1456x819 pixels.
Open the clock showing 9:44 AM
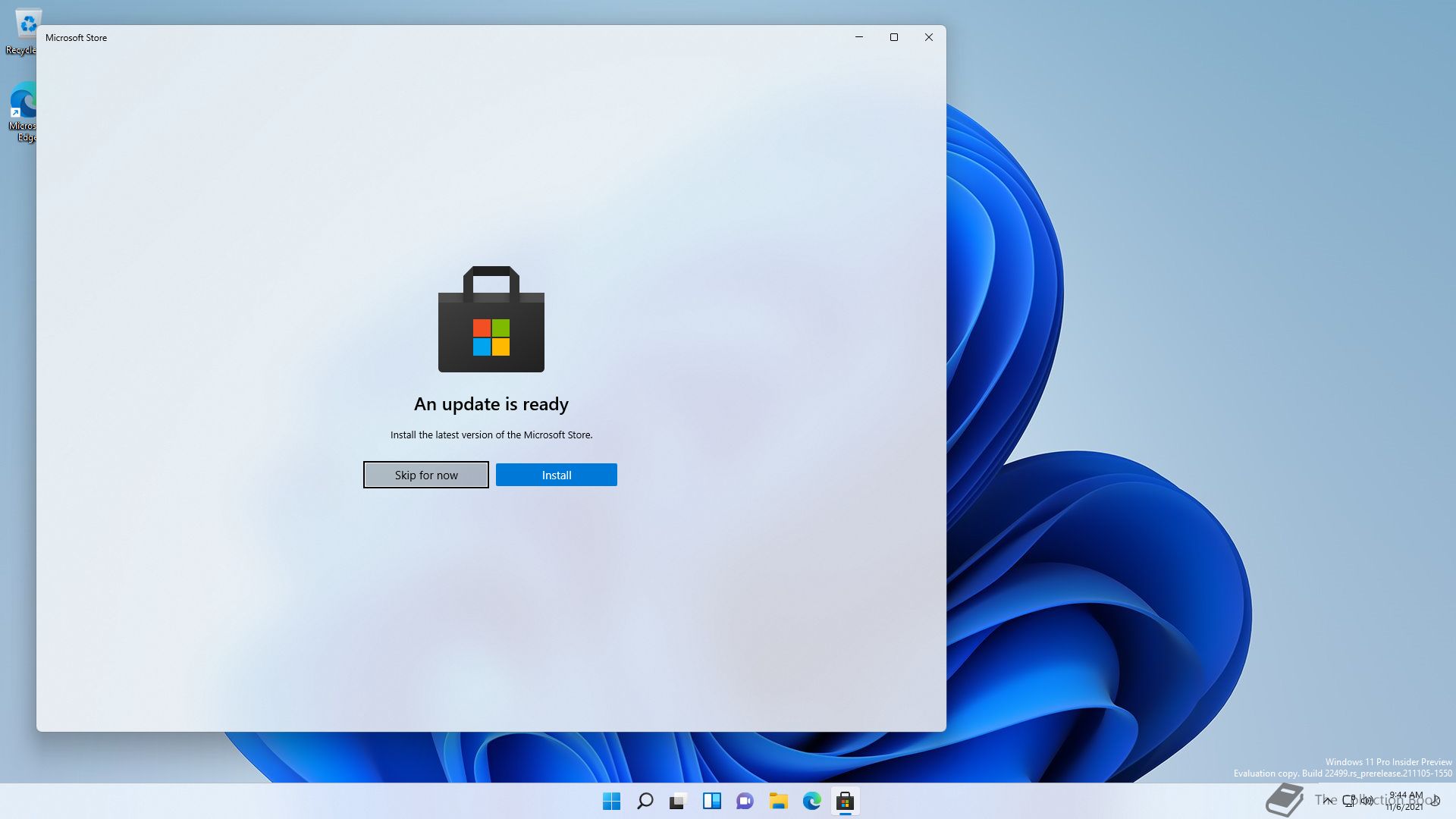tap(1405, 801)
